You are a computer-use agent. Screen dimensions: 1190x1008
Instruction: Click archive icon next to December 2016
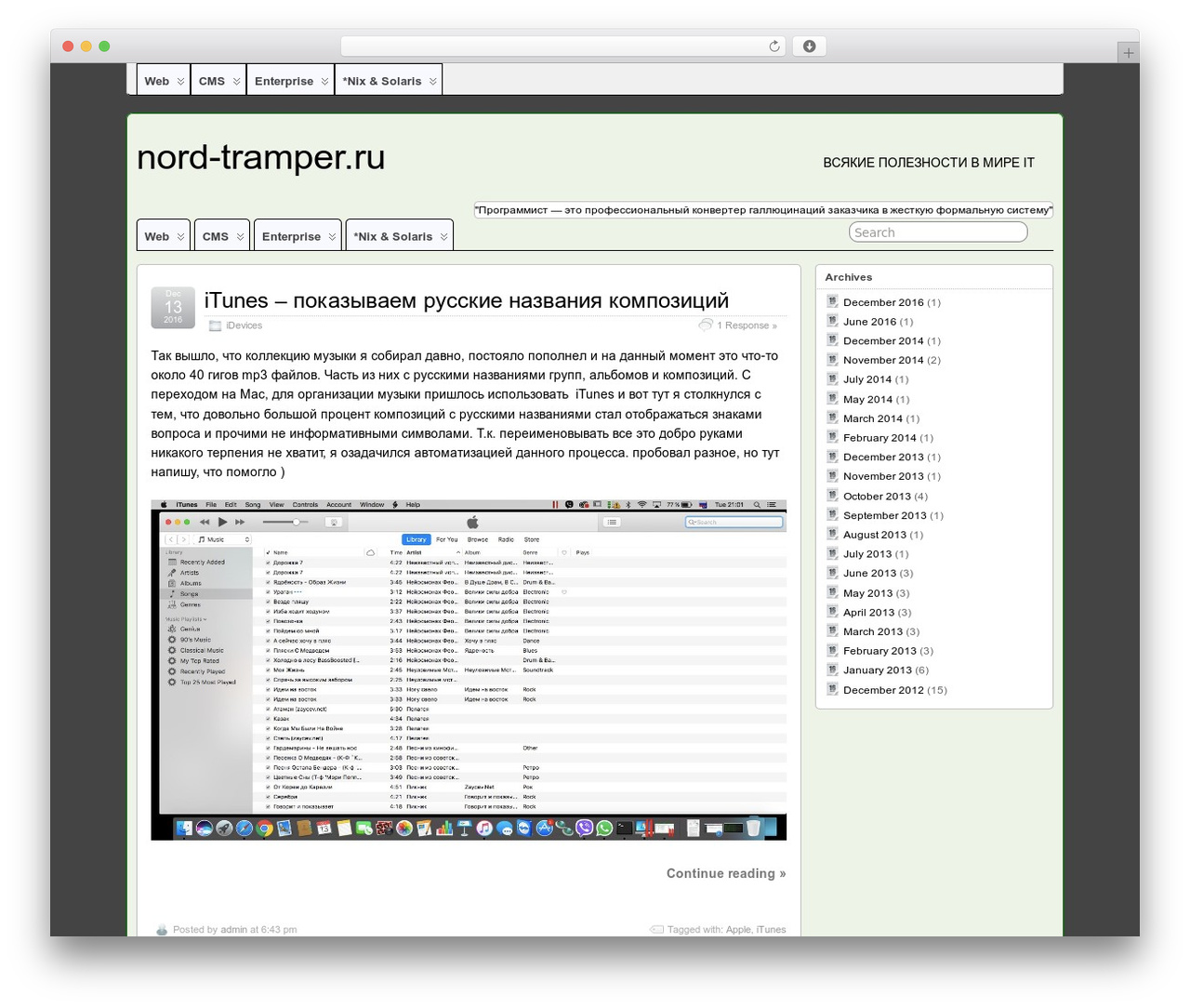tap(832, 301)
